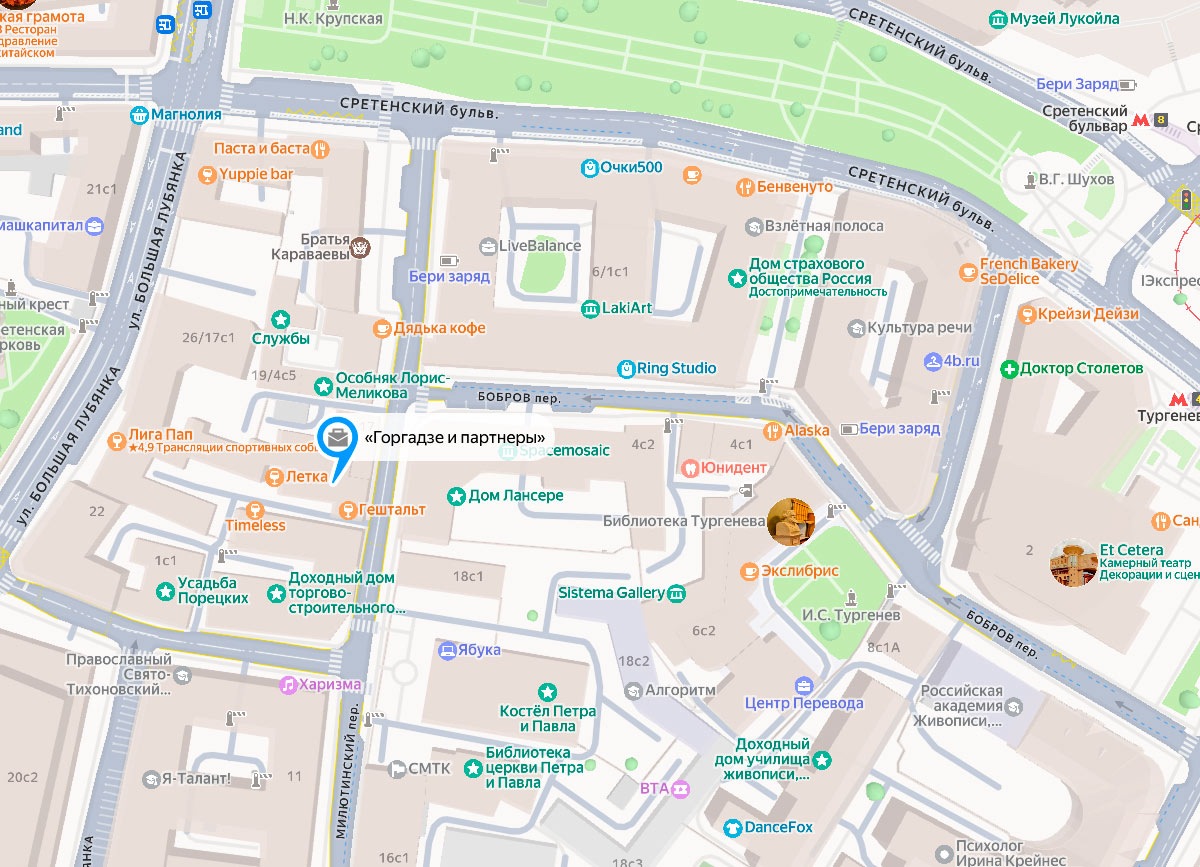Click the Горгадзе и партнеры blue briefcase pin
Image resolution: width=1200 pixels, height=867 pixels.
[338, 439]
